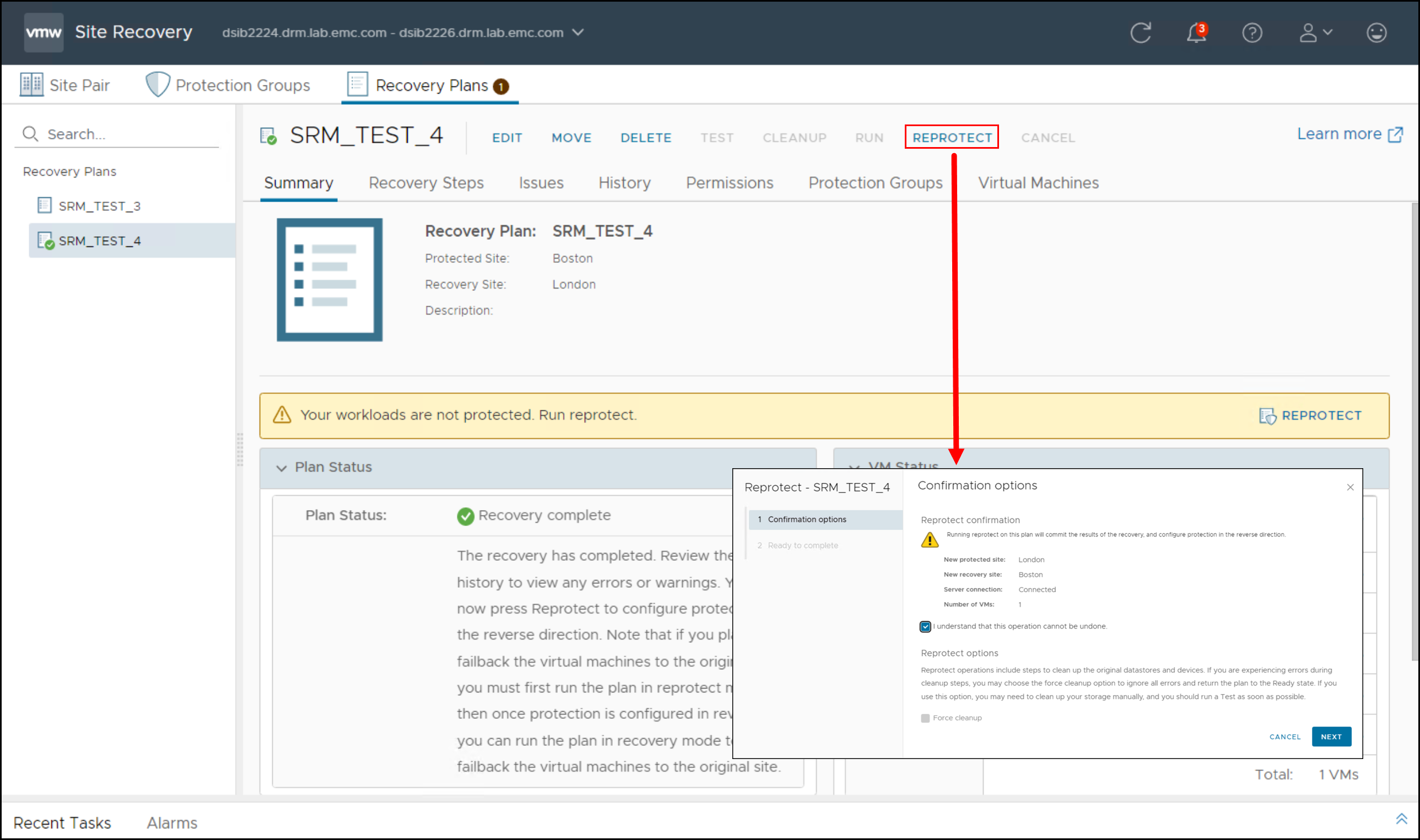This screenshot has width=1420, height=840.
Task: Switch to the Summary tab
Action: coord(299,183)
